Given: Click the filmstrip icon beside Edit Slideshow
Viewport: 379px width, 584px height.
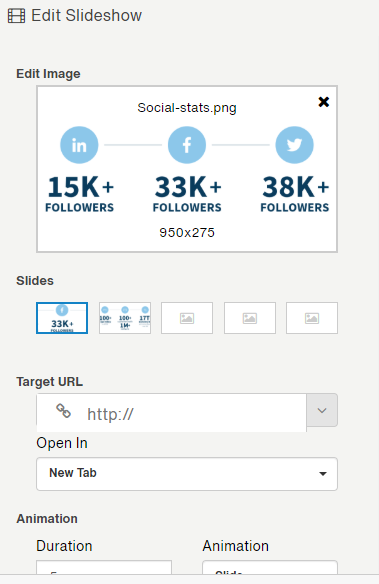Looking at the screenshot, I should (x=16, y=16).
